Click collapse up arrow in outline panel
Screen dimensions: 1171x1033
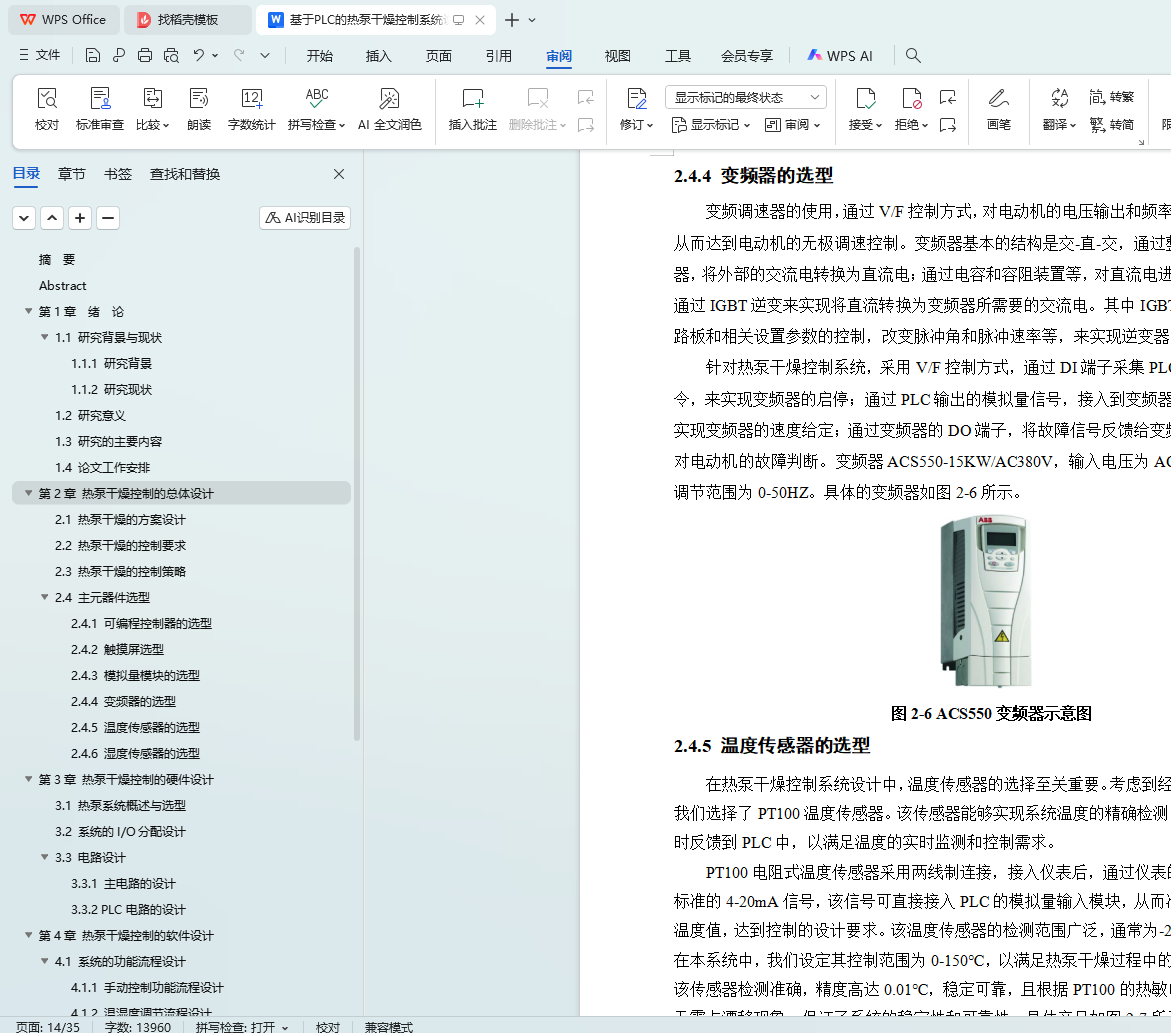(x=52, y=218)
